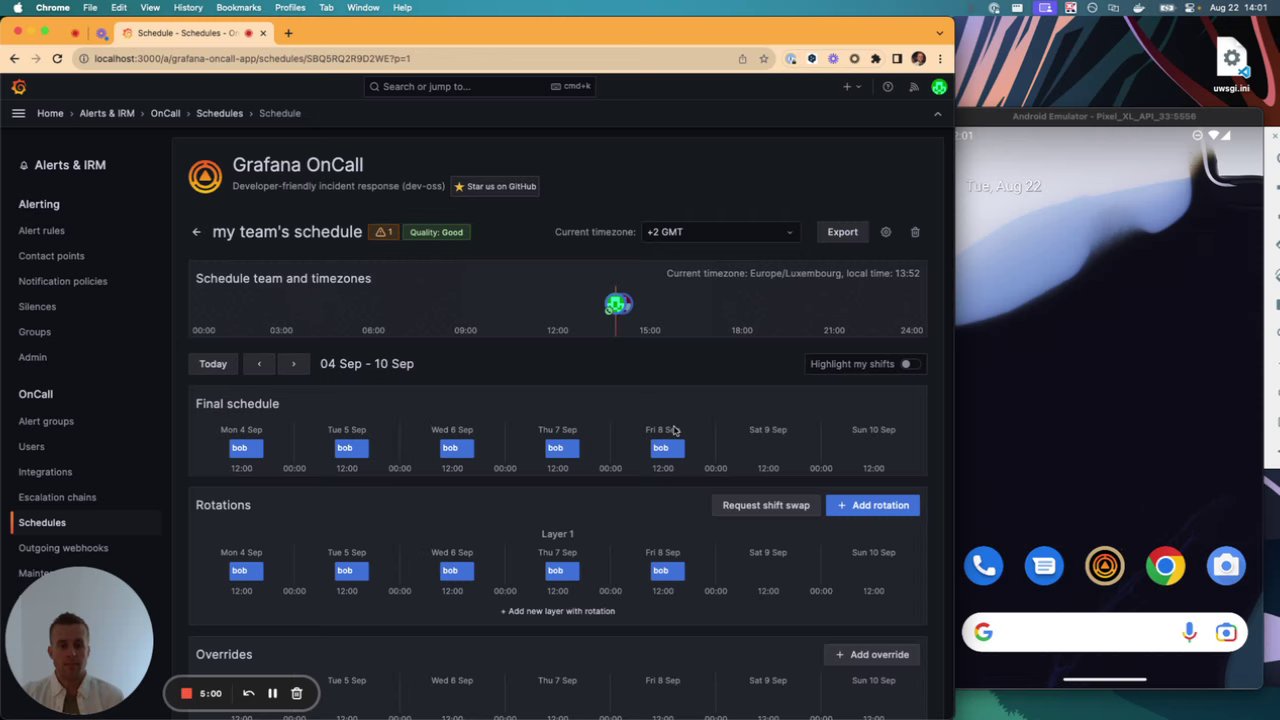Open schedule settings gear icon

click(886, 232)
